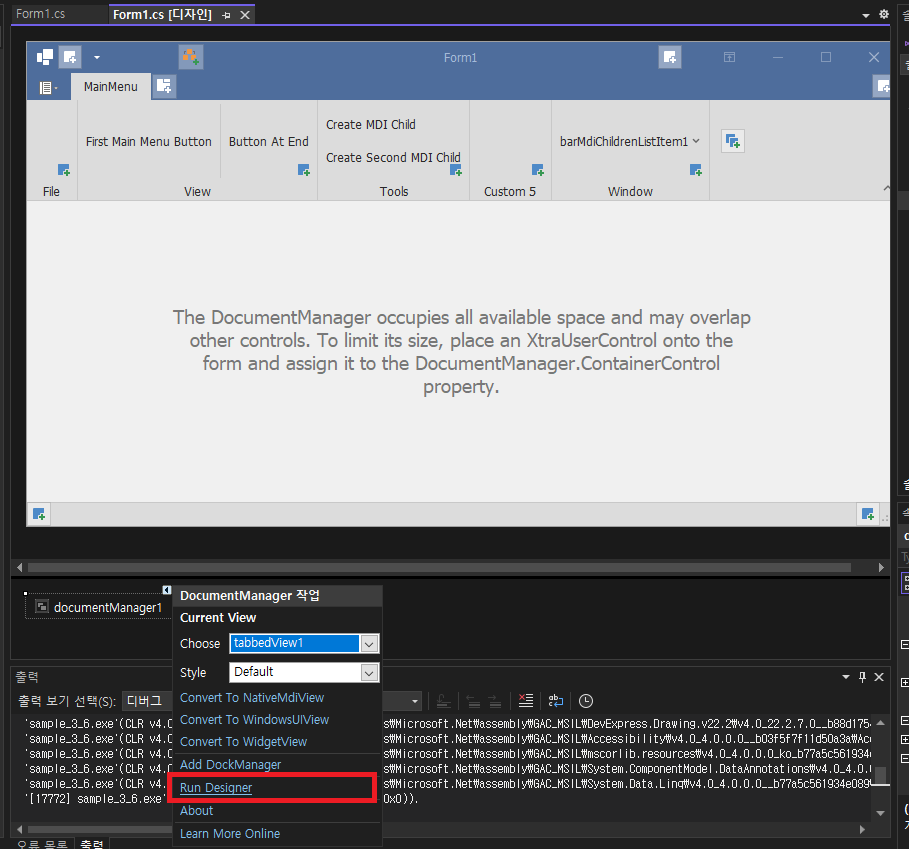This screenshot has height=849, width=909.
Task: Open output window position dropdown arrow
Action: click(x=846, y=677)
